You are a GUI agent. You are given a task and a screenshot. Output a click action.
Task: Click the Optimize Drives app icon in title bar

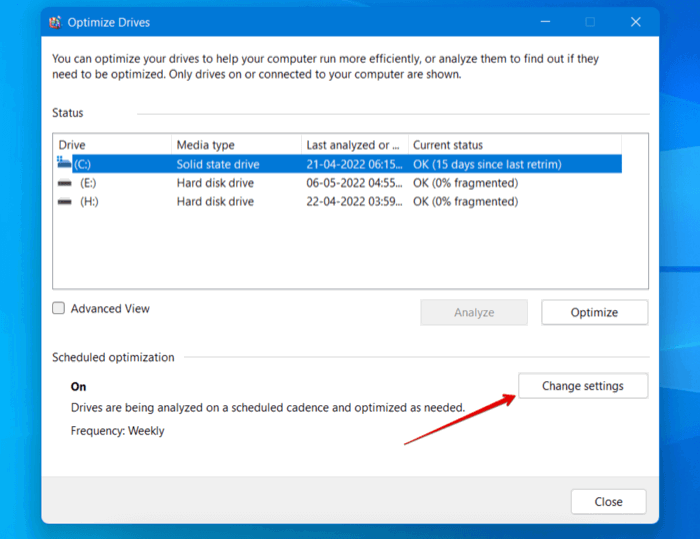click(55, 22)
